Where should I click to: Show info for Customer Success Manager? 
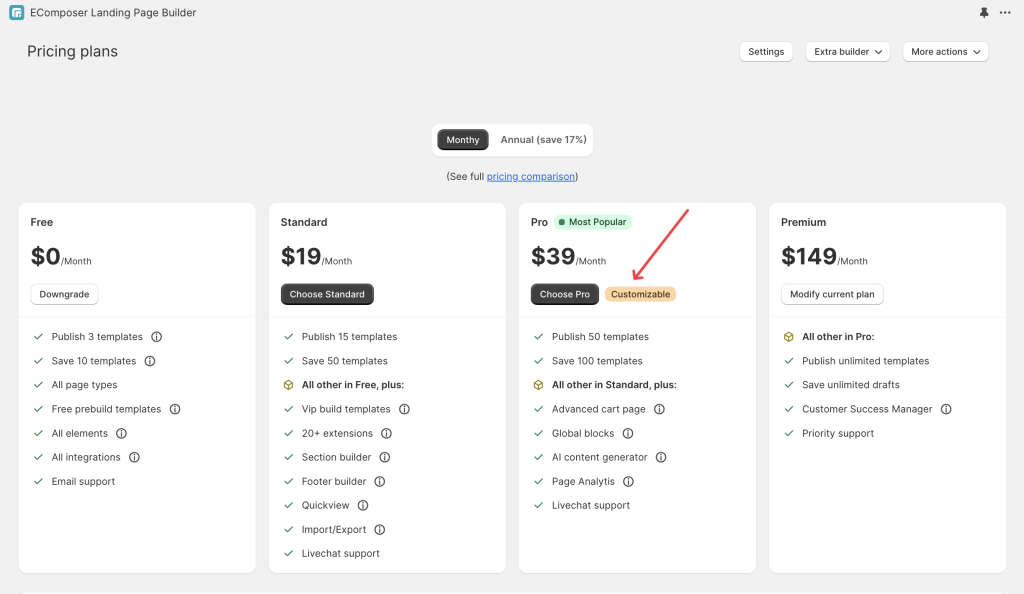(946, 409)
